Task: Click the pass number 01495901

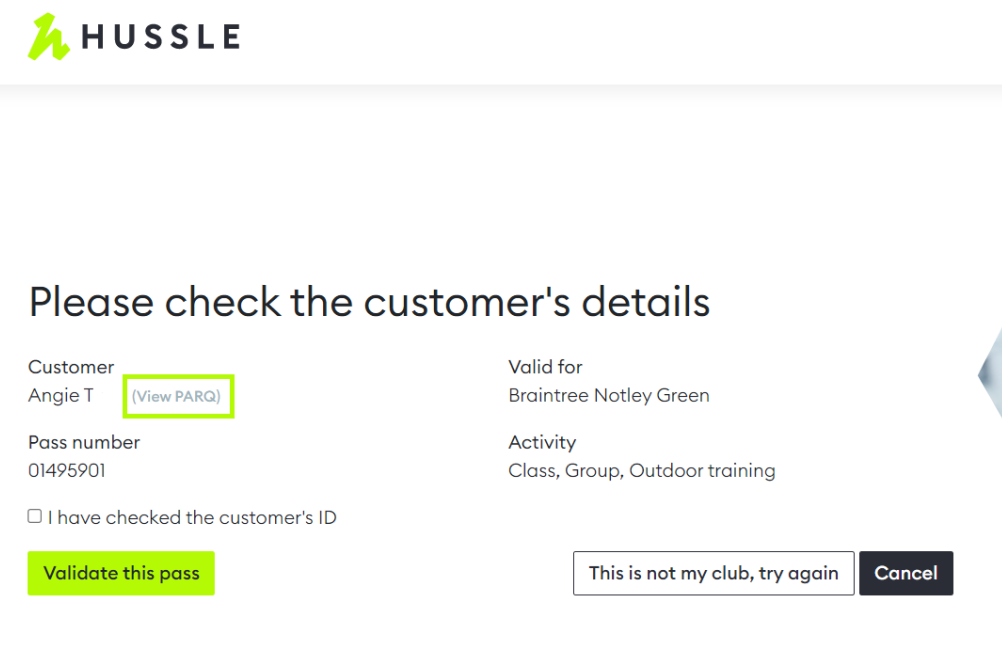Action: pyautogui.click(x=66, y=470)
